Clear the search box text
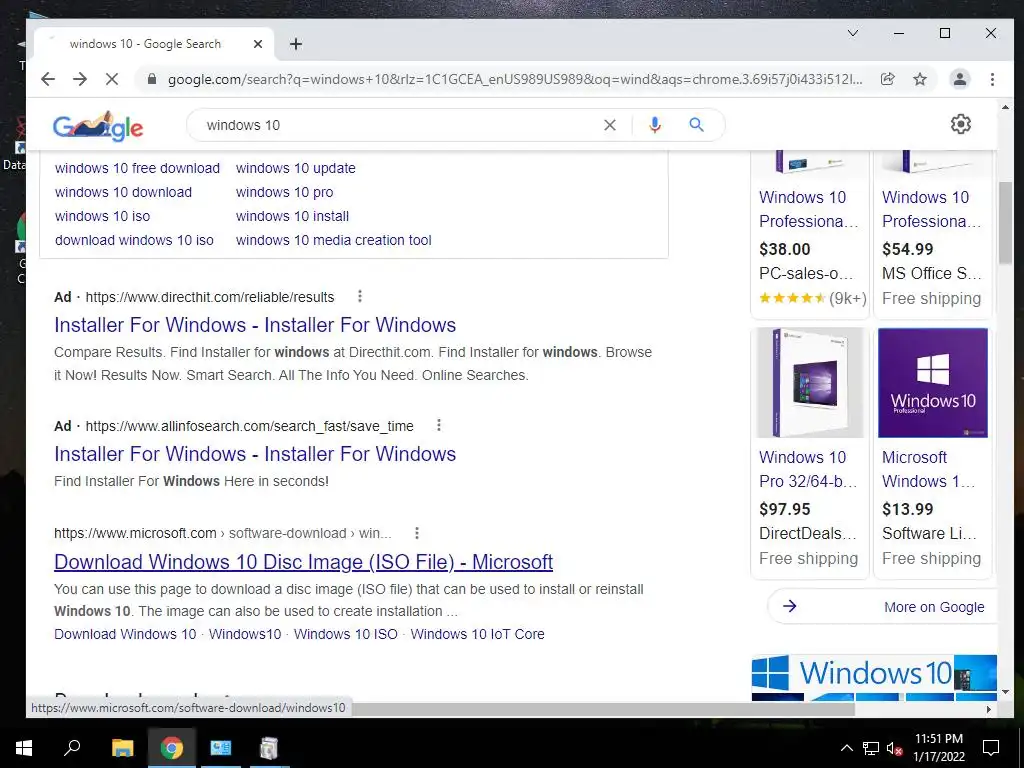This screenshot has width=1024, height=768. (x=610, y=125)
